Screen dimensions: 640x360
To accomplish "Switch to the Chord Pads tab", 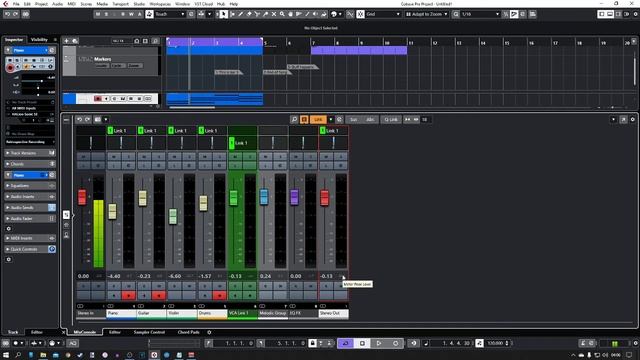I will [189, 332].
